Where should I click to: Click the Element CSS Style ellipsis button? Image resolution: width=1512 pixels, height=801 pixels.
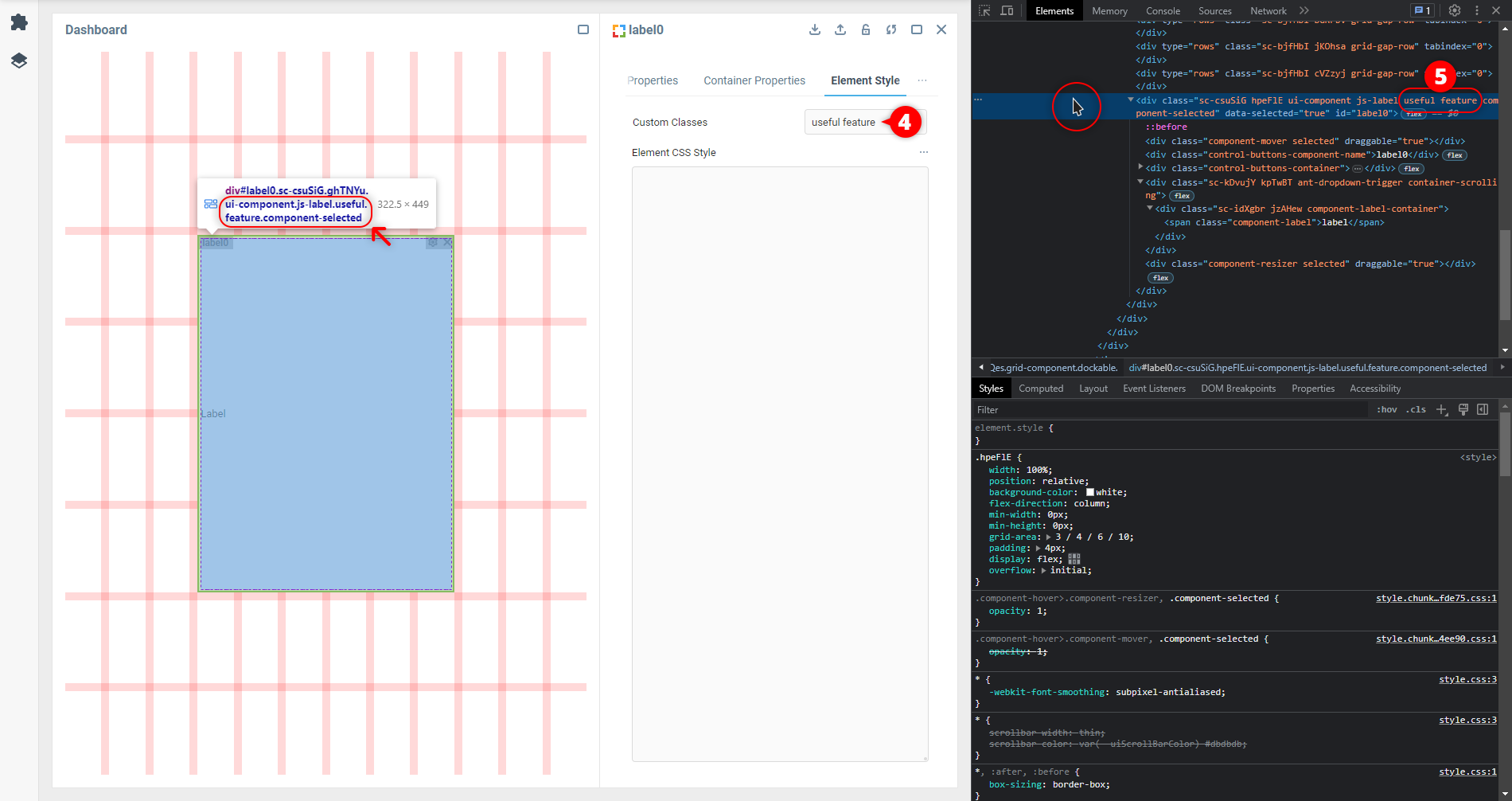click(x=923, y=152)
